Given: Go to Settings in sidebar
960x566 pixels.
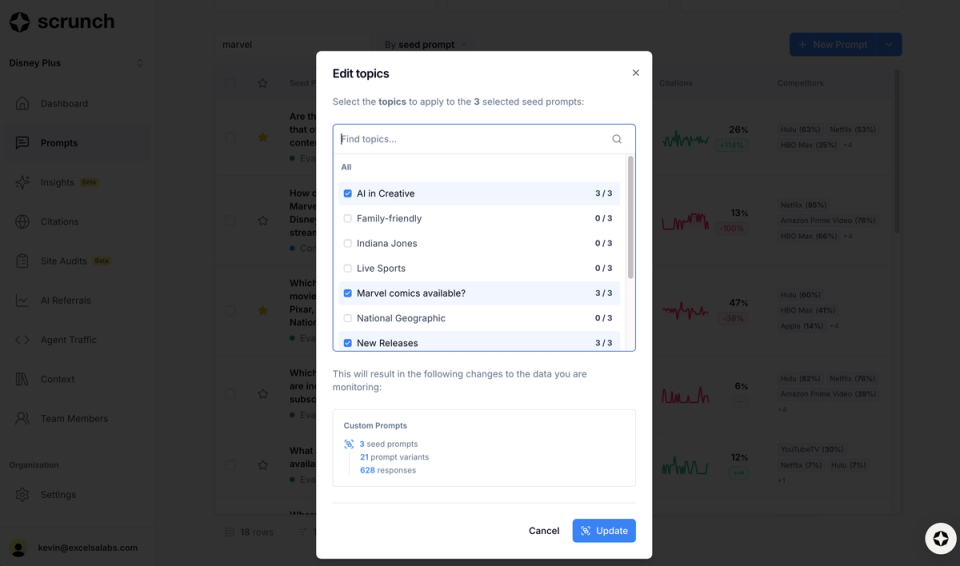Looking at the screenshot, I should pos(58,495).
